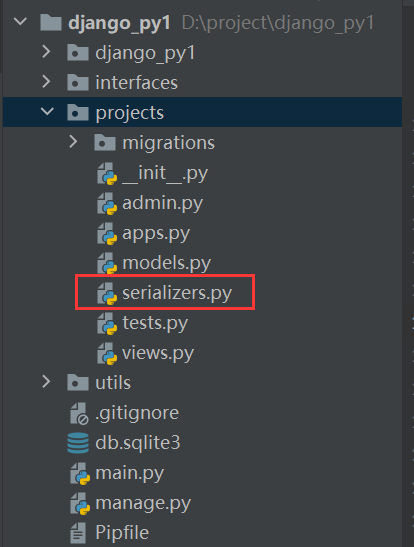Click the Pipfile text file icon

point(78,533)
